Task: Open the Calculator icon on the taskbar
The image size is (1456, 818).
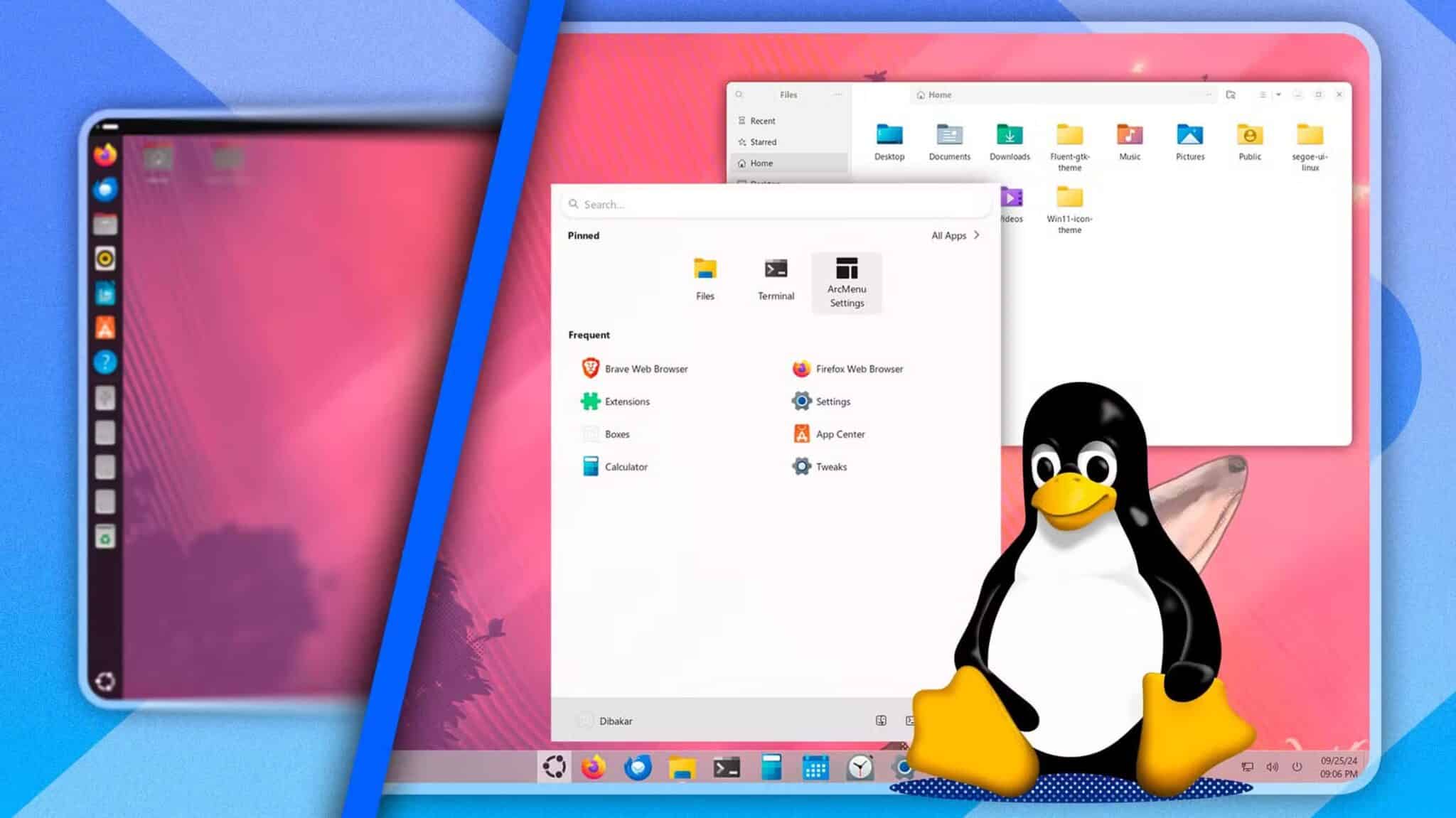Action: tap(771, 768)
